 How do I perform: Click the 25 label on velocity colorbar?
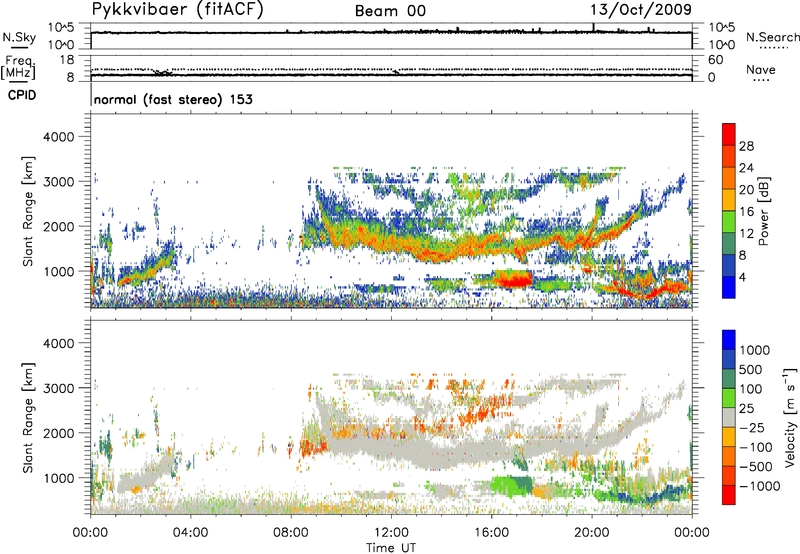[x=746, y=409]
